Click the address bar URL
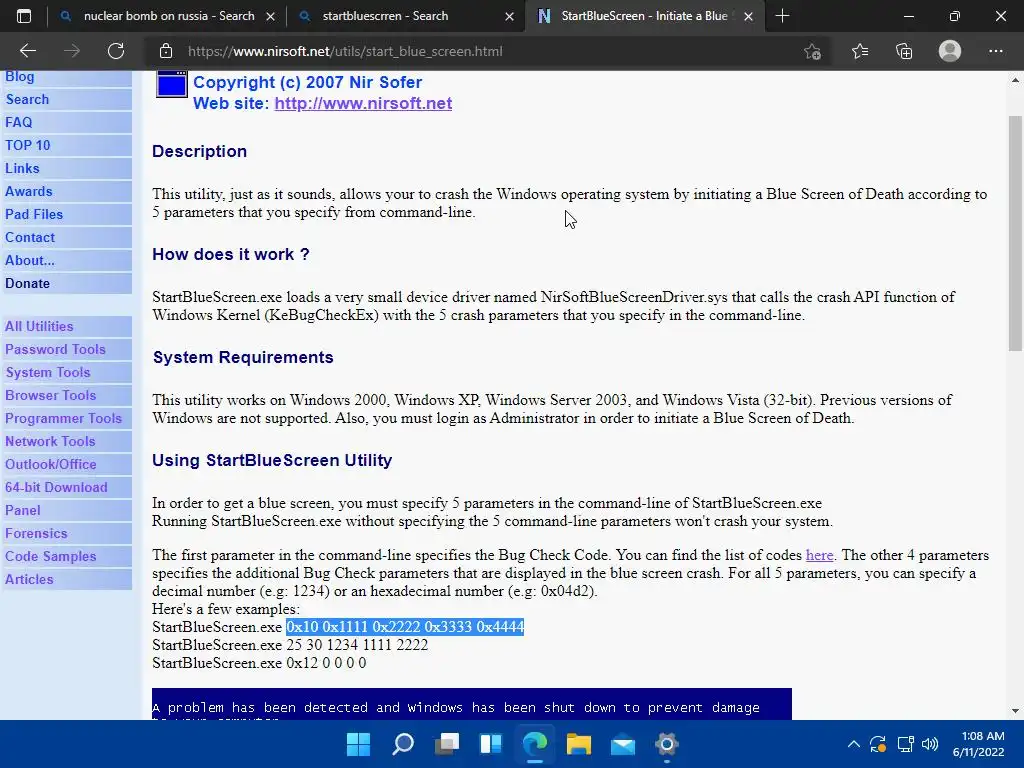 point(345,51)
